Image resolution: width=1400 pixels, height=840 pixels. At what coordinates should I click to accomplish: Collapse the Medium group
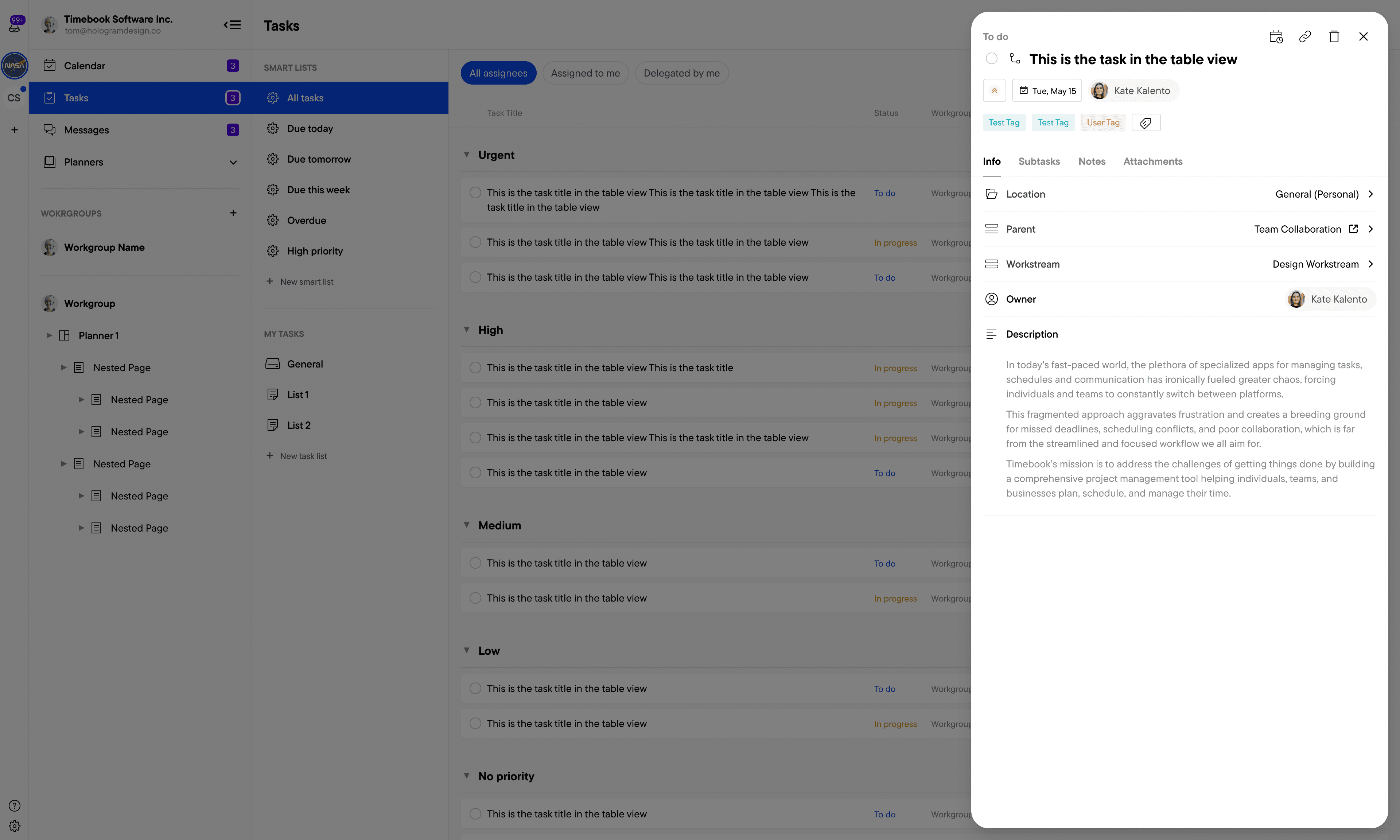tap(467, 525)
